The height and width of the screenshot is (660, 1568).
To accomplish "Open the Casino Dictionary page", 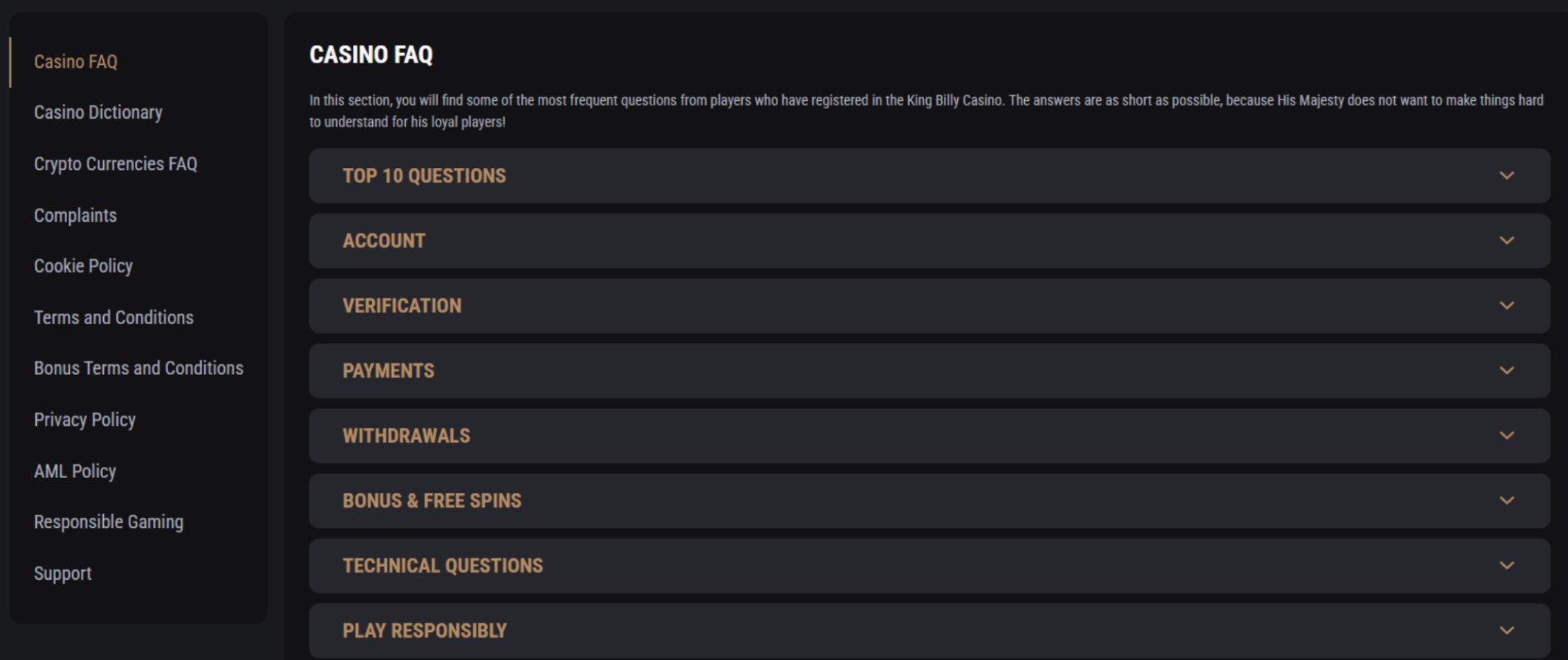I will coord(98,113).
